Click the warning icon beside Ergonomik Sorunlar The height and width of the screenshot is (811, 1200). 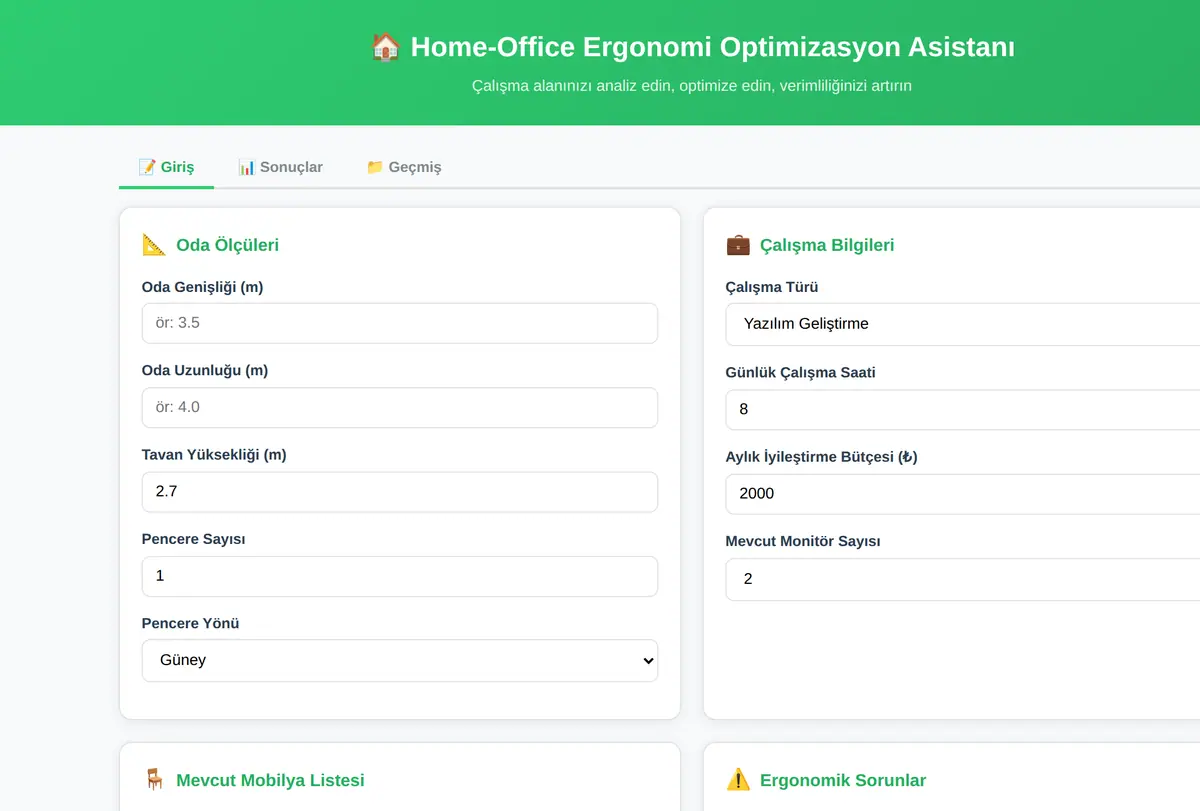pyautogui.click(x=738, y=780)
